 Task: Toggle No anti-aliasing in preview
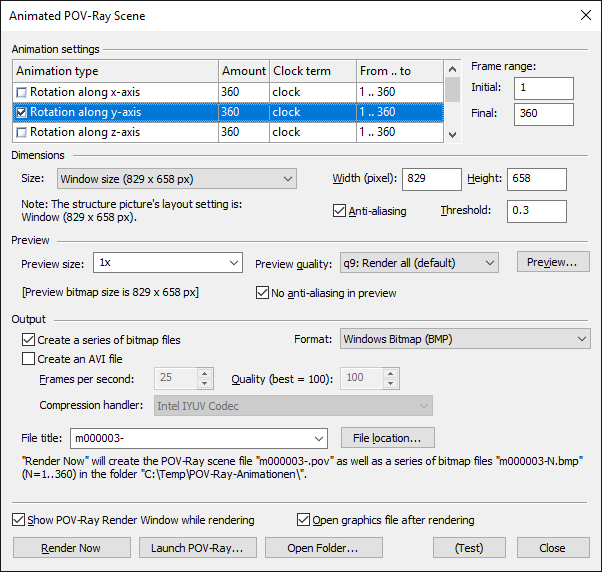pyautogui.click(x=263, y=293)
